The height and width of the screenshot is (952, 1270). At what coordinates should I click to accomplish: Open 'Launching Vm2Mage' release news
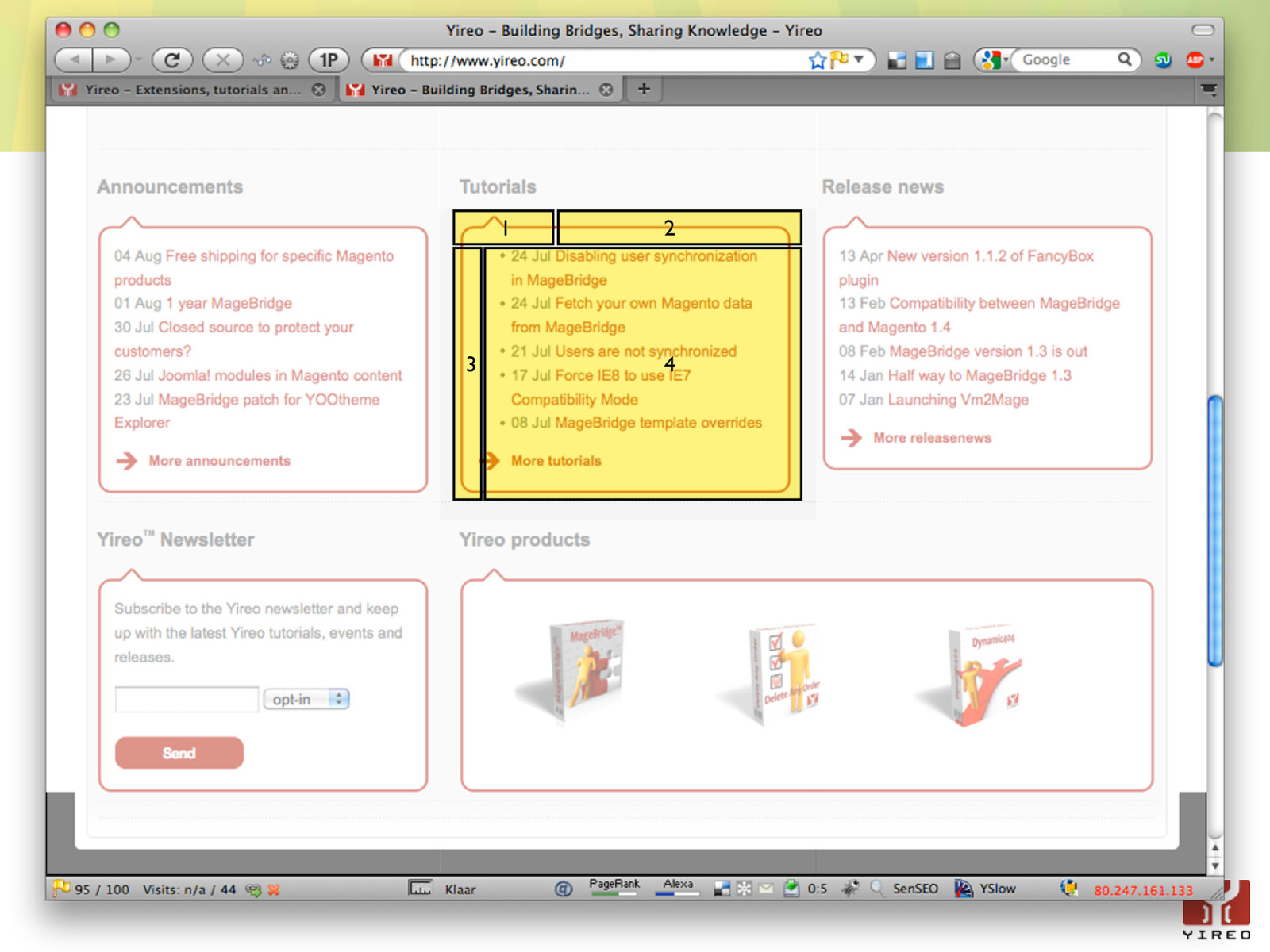pyautogui.click(x=958, y=400)
